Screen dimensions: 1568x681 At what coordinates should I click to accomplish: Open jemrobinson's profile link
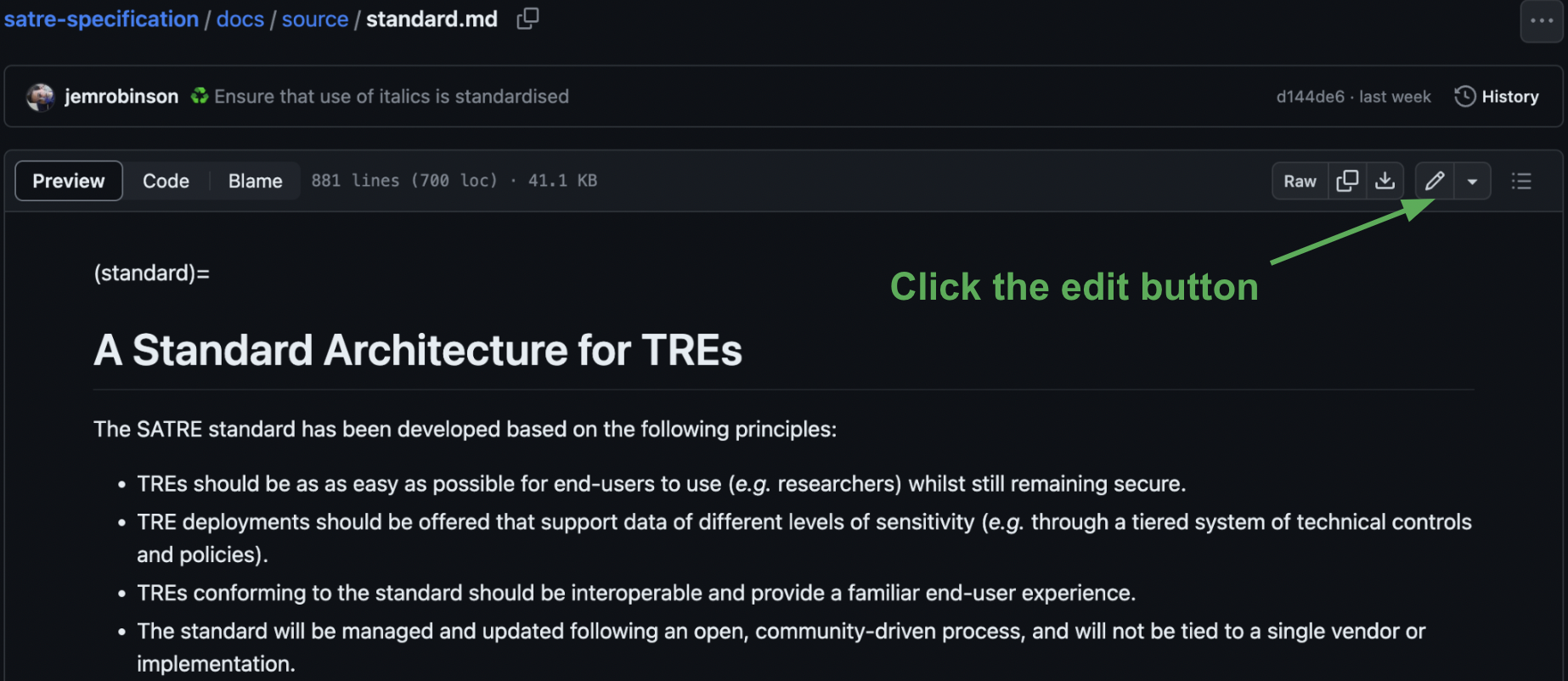point(121,97)
